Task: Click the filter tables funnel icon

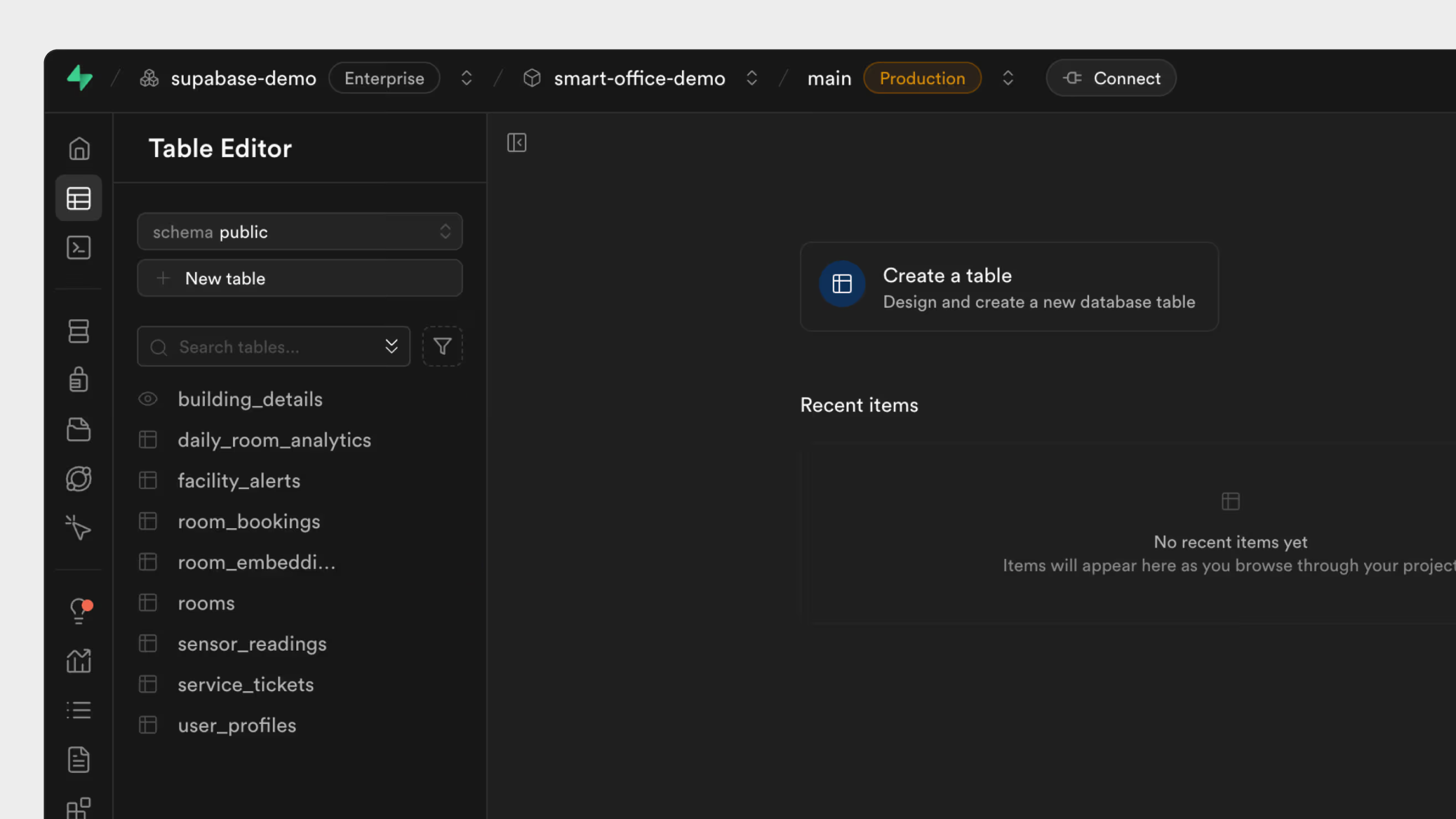Action: point(442,346)
